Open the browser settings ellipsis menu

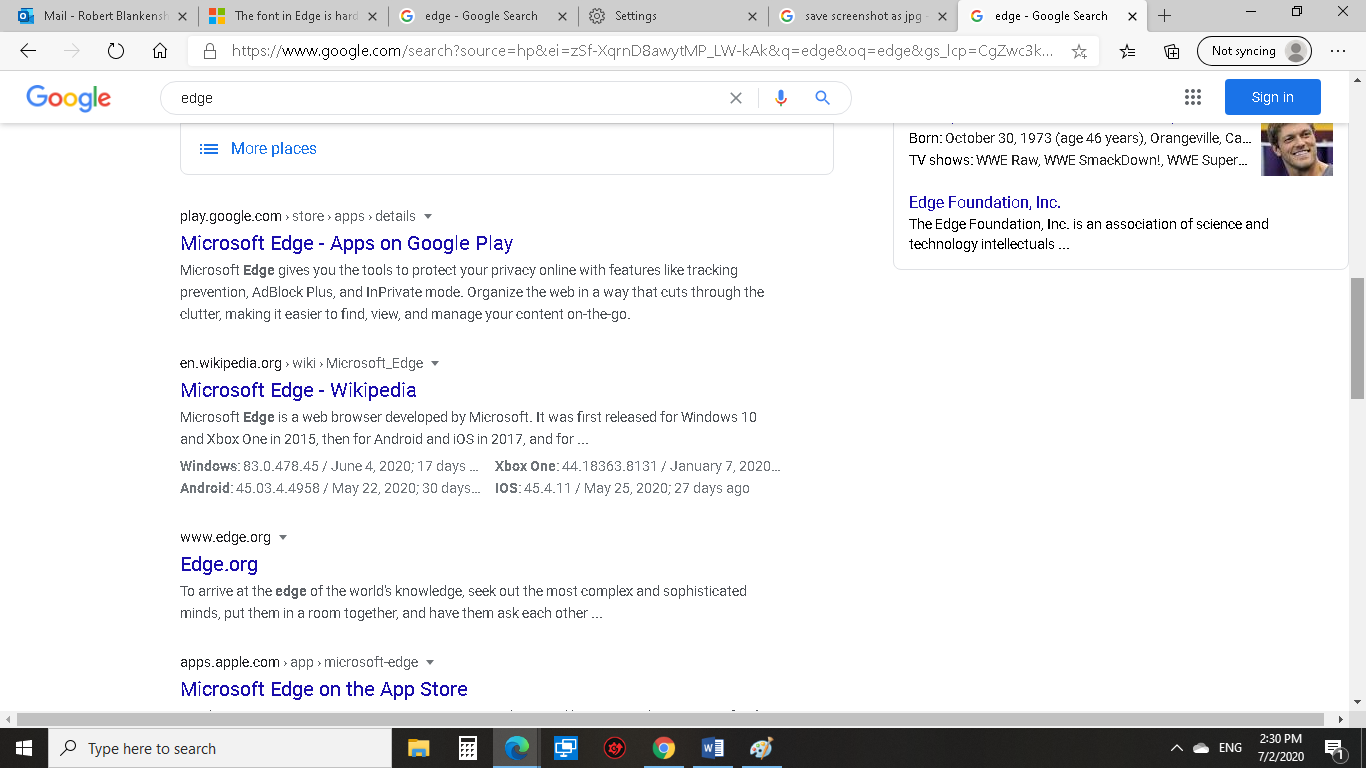coord(1338,50)
